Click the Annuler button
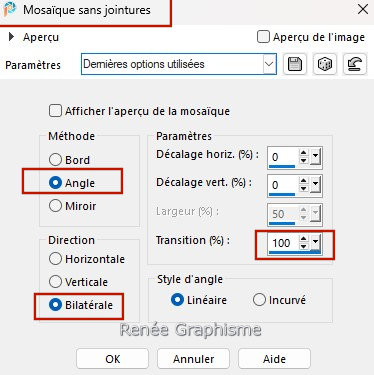This screenshot has height=375, width=374. tap(193, 359)
